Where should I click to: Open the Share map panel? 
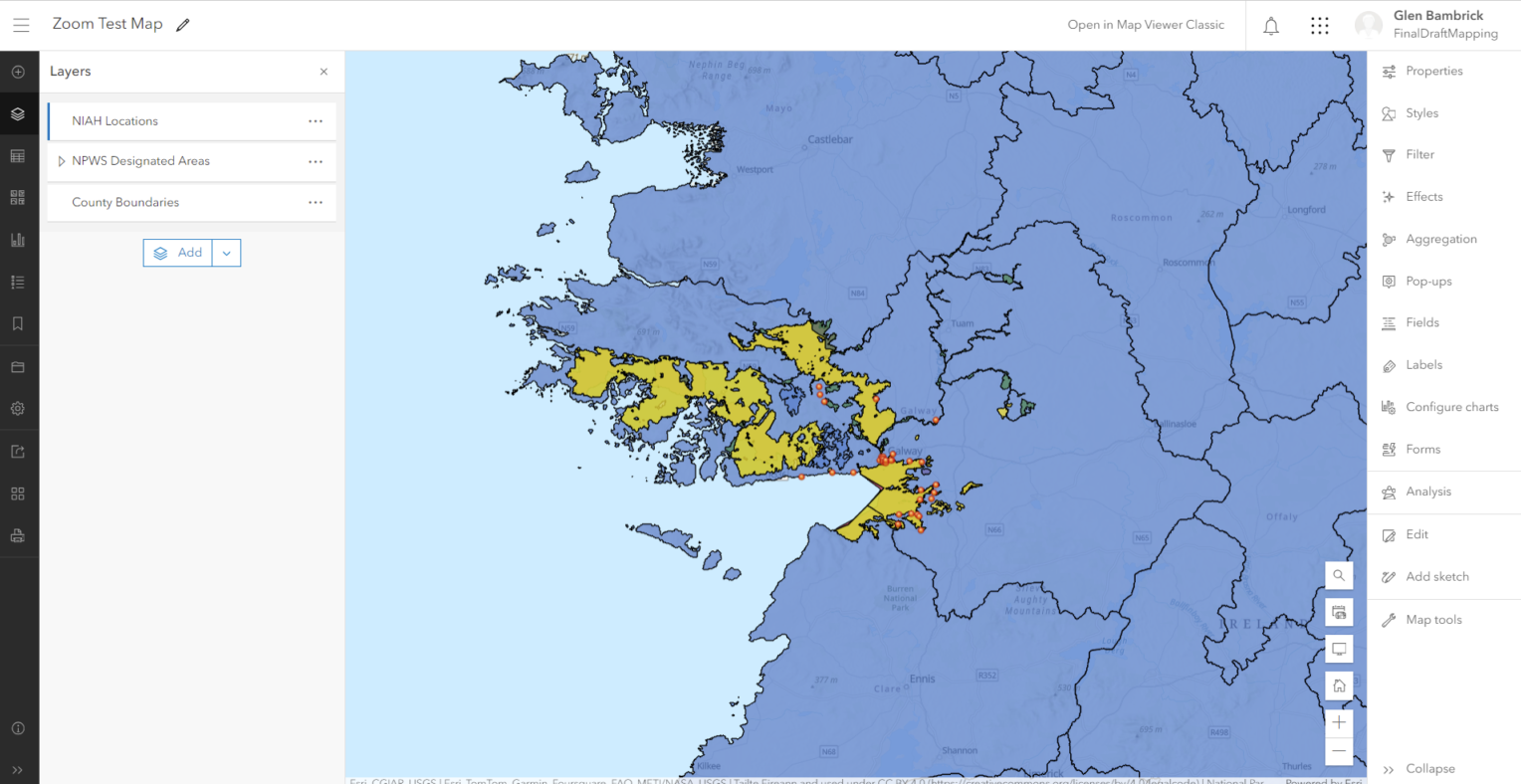pyautogui.click(x=18, y=451)
